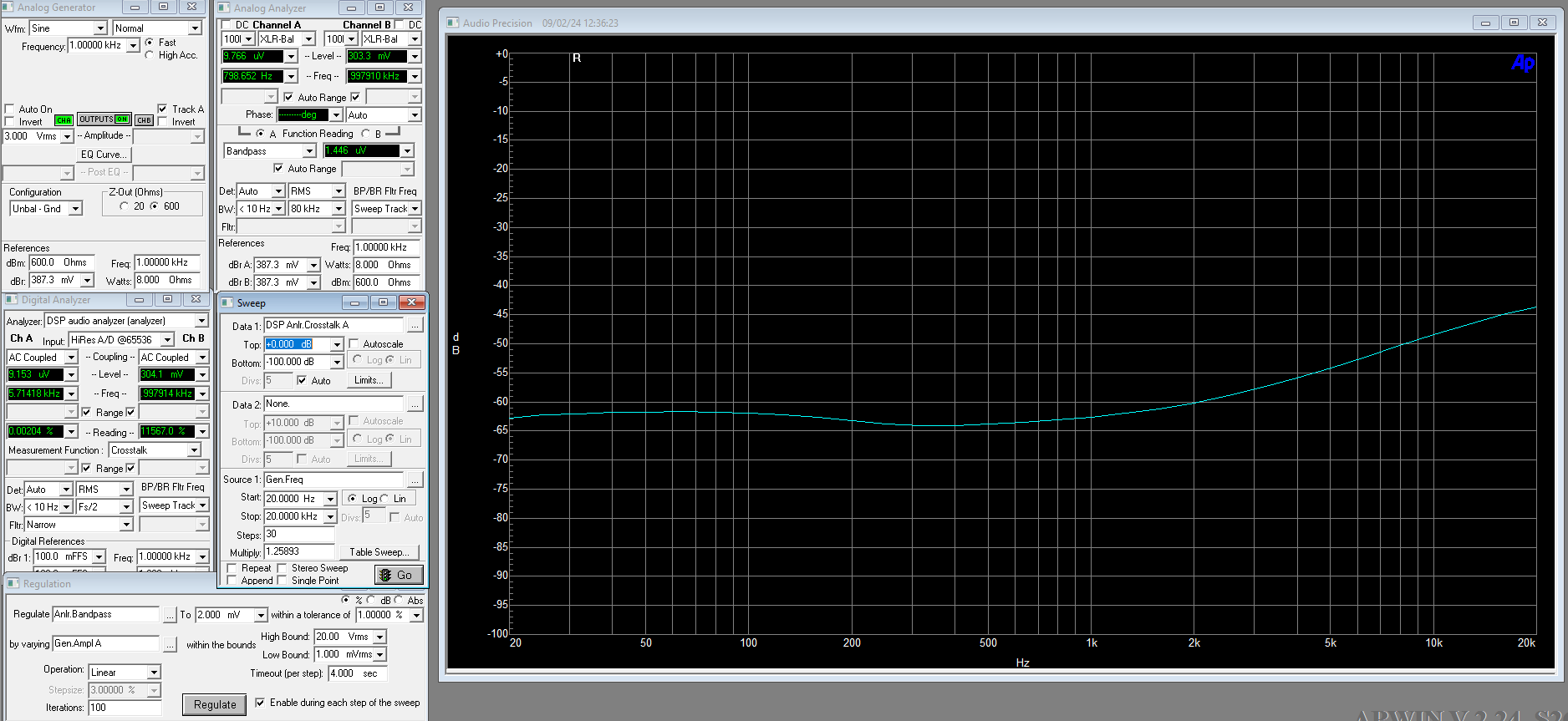
Task: Click the sweep Steps field
Action: pos(299,535)
